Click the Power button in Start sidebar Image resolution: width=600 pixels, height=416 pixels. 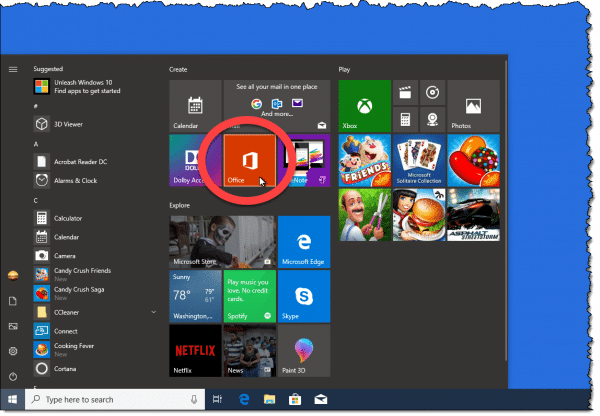click(x=13, y=377)
